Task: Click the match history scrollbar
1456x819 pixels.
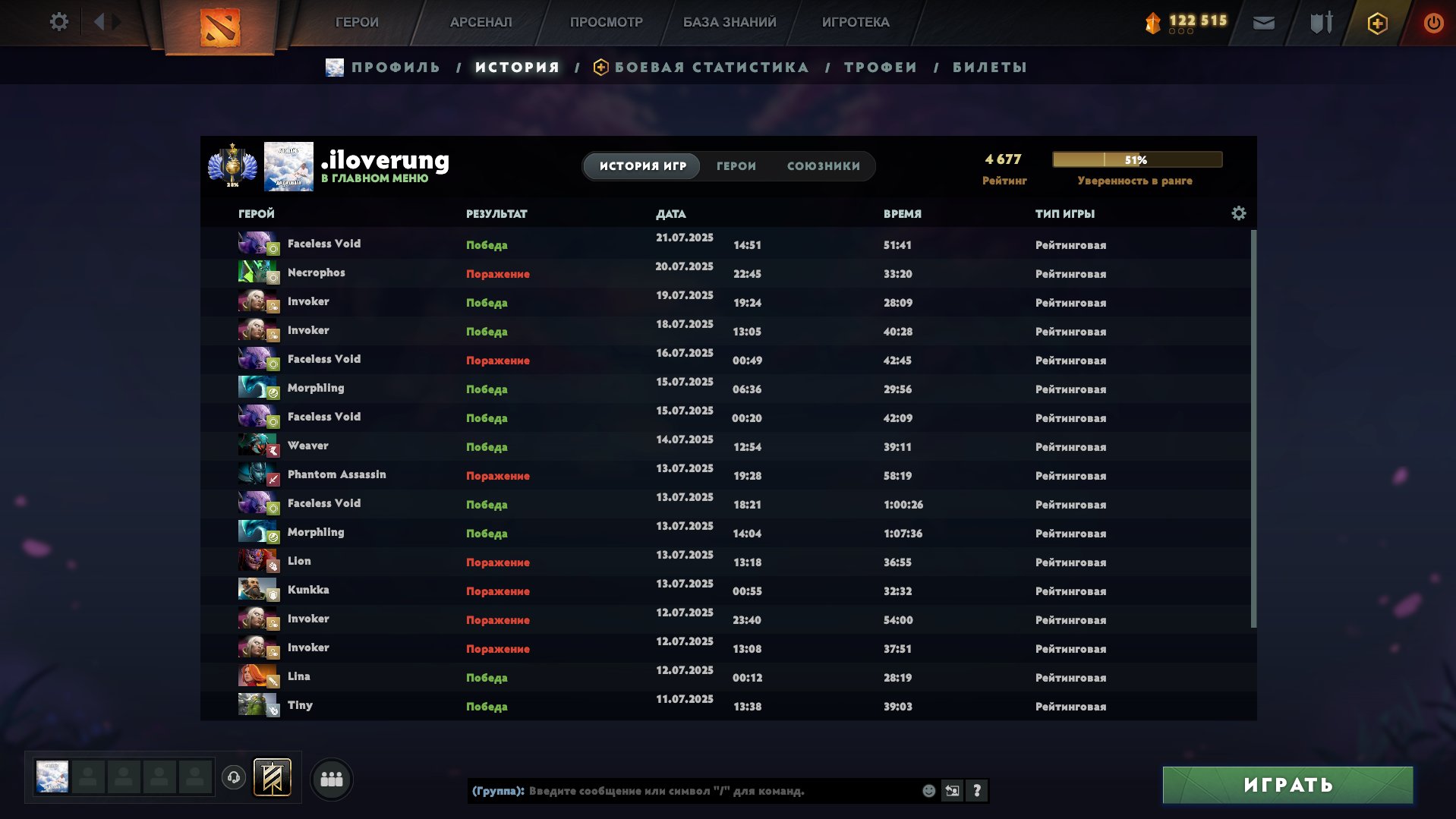Action: coord(1253,429)
